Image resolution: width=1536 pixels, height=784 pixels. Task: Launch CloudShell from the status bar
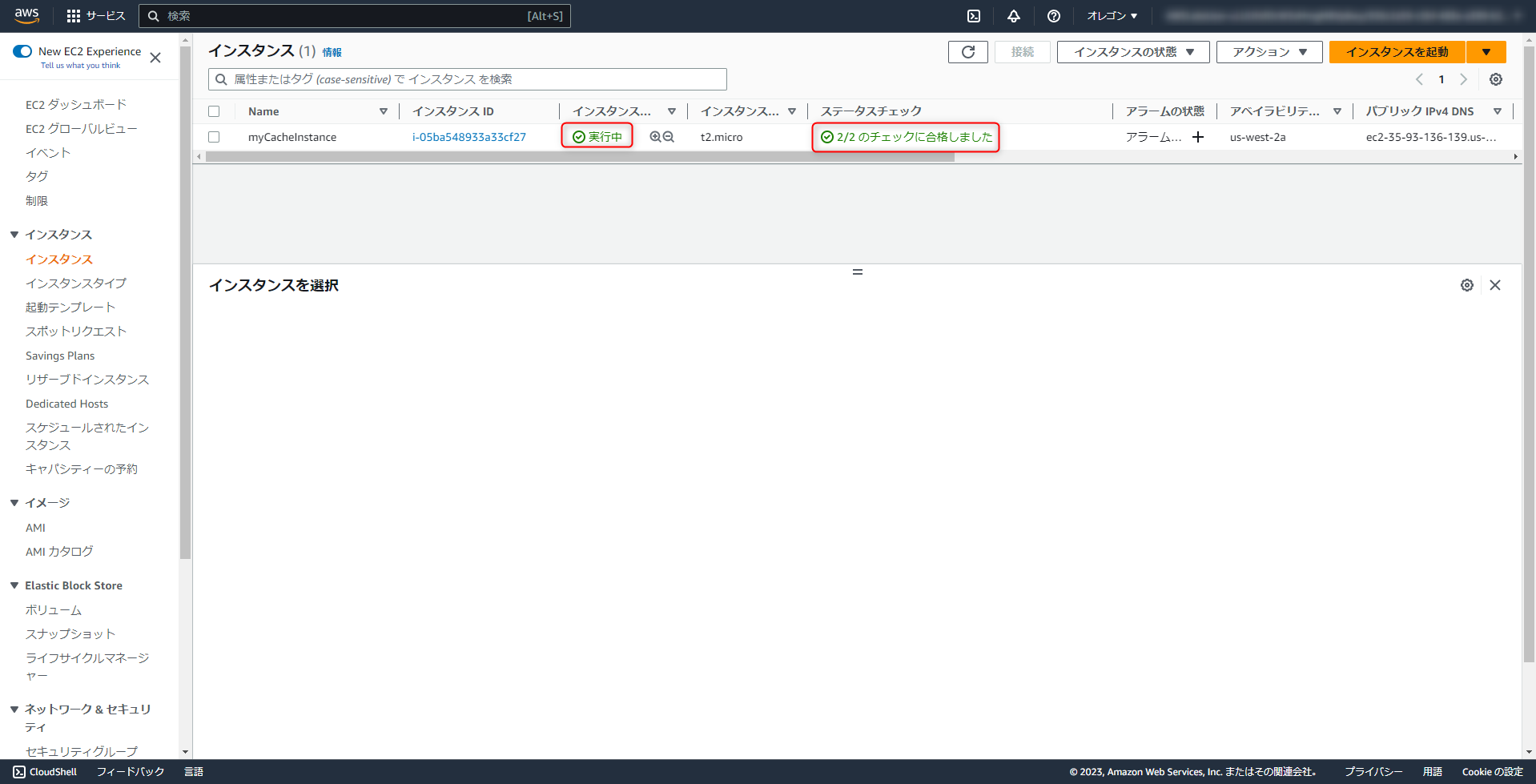45,771
